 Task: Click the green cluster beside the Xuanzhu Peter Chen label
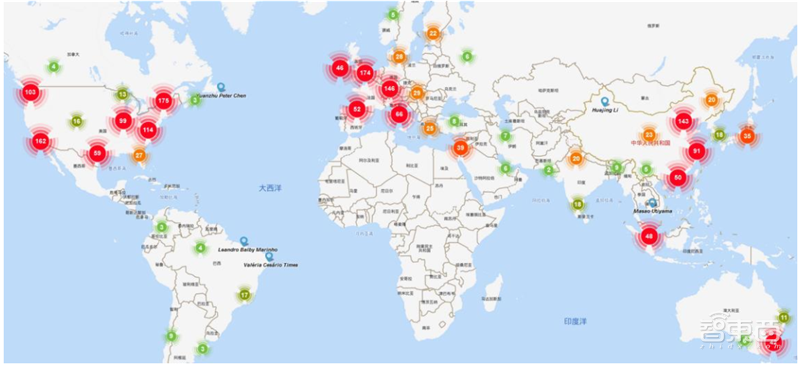(195, 100)
